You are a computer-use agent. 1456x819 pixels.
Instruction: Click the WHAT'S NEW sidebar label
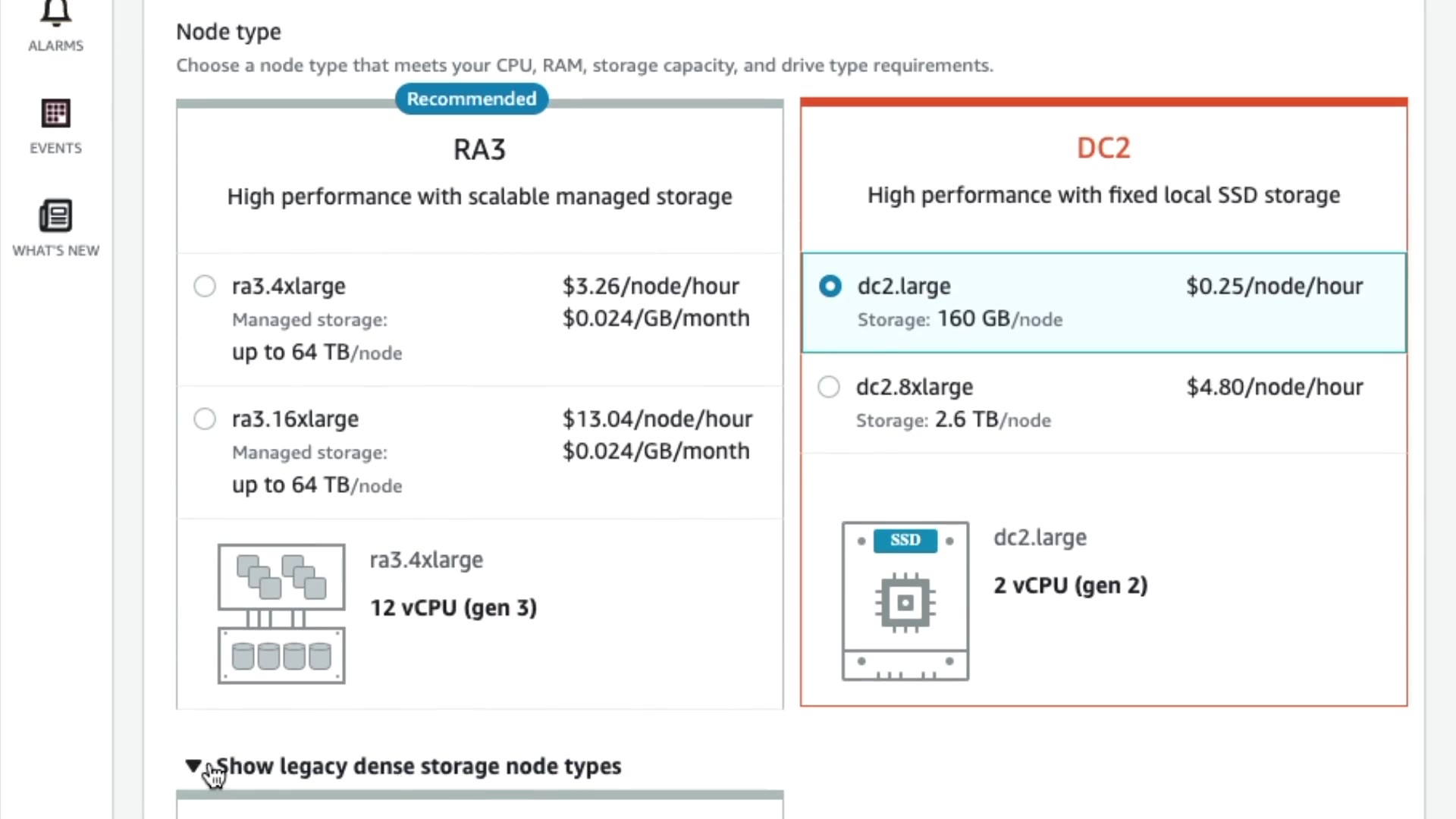55,250
